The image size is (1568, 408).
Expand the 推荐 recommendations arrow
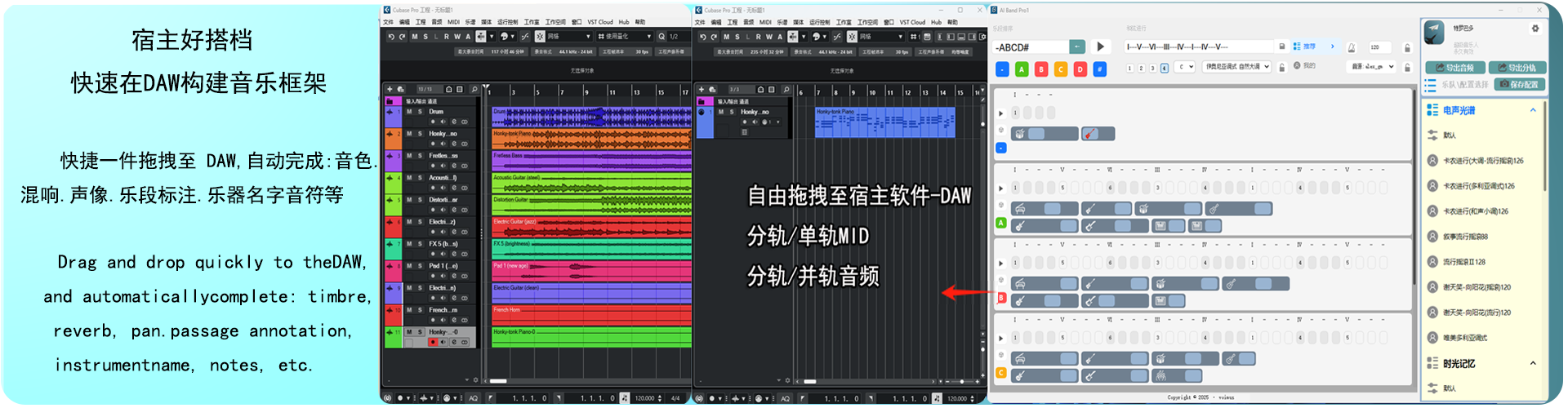pyautogui.click(x=1332, y=47)
